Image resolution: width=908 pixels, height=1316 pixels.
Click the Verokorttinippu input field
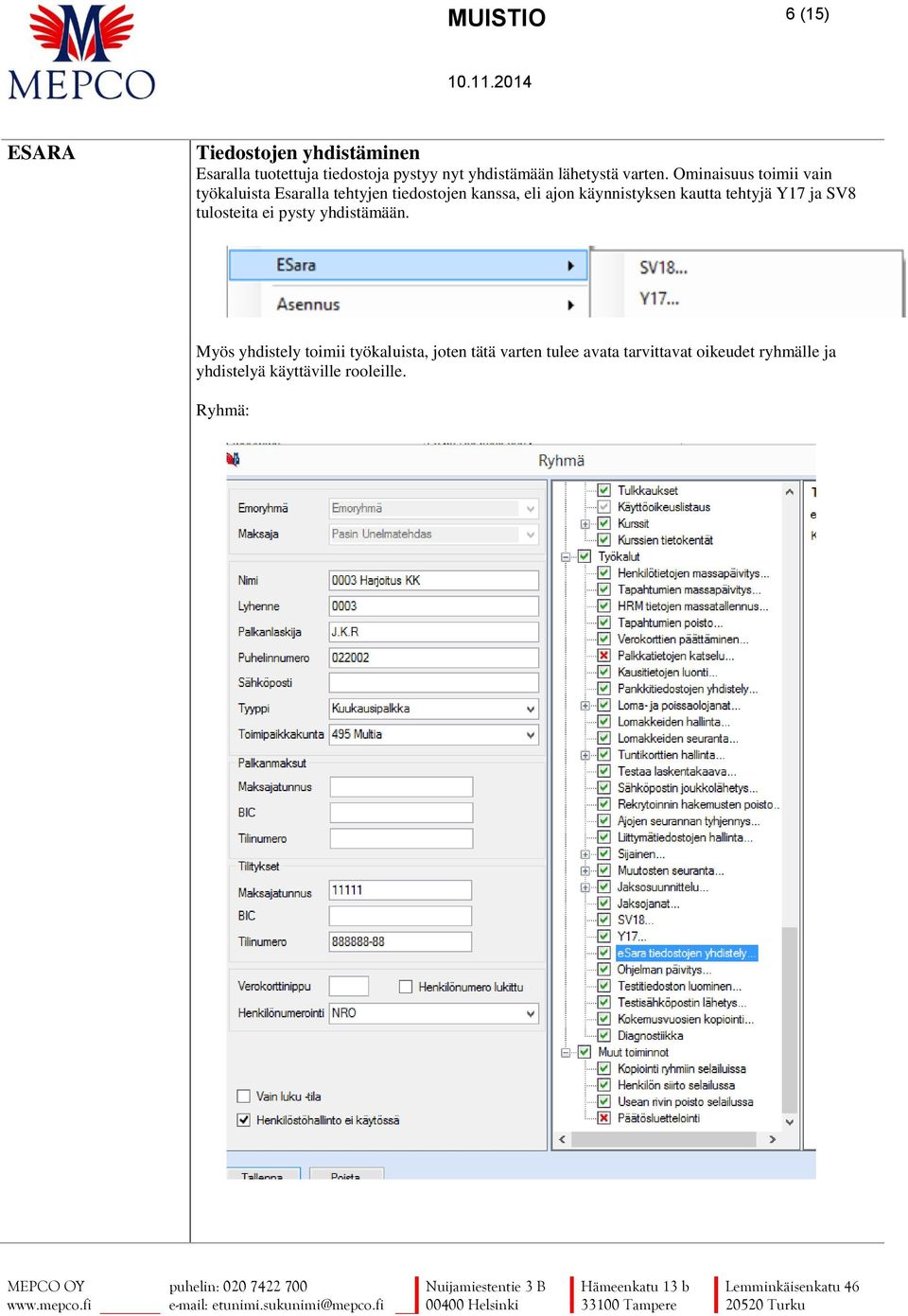348,986
